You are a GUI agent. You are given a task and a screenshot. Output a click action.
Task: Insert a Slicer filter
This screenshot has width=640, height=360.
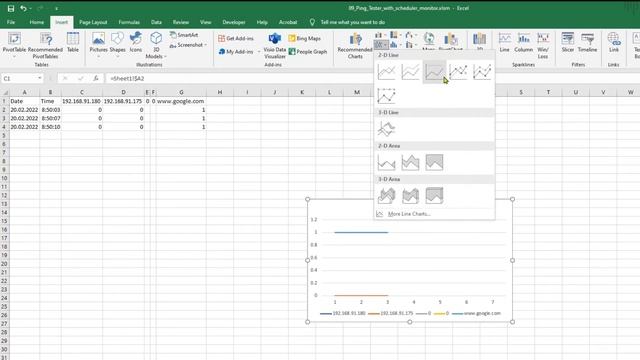[x=568, y=42]
